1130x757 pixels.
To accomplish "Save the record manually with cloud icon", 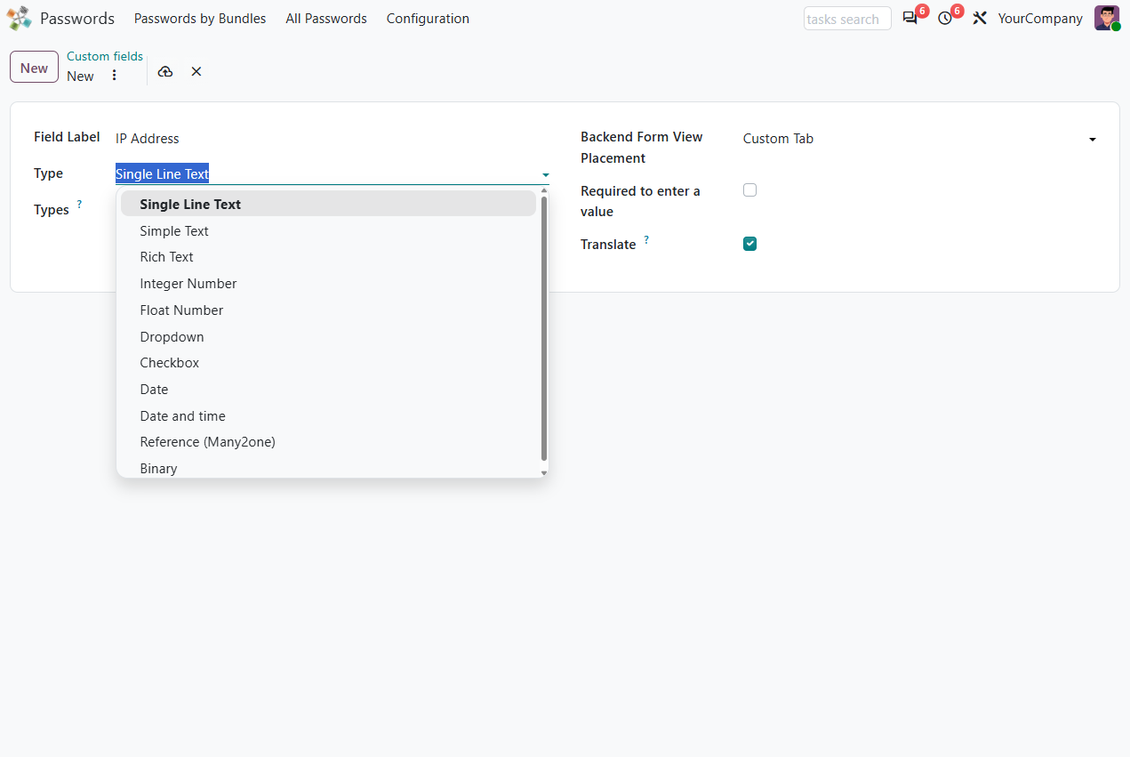I will coord(165,71).
